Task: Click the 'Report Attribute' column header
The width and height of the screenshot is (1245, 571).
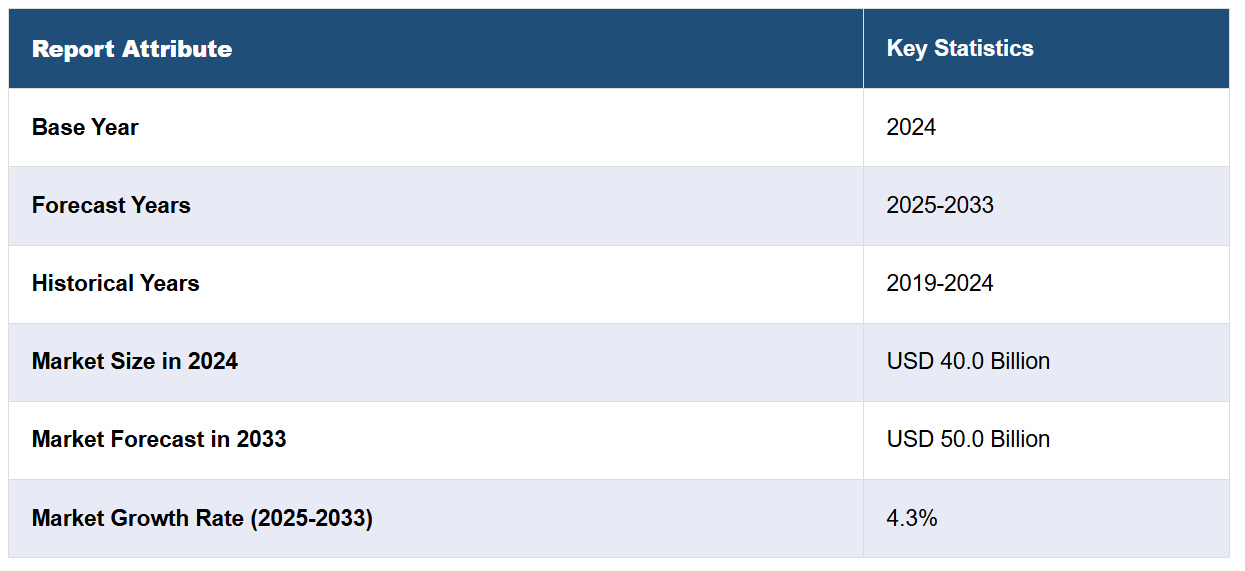Action: (132, 49)
